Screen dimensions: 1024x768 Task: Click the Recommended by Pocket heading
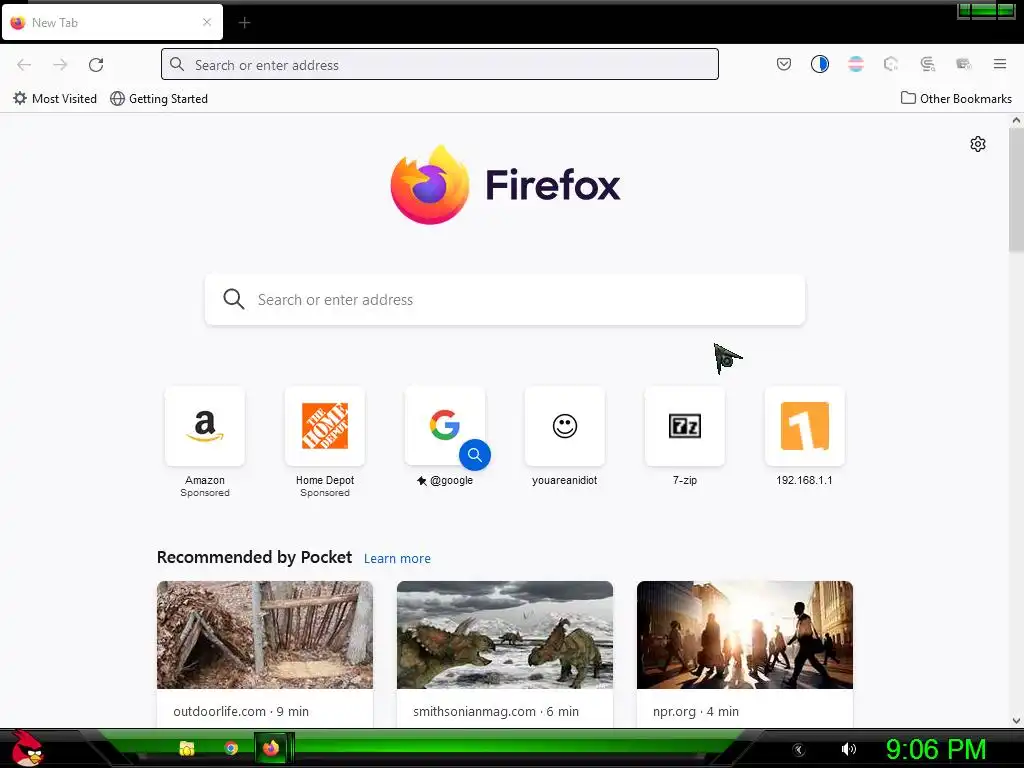tap(254, 557)
